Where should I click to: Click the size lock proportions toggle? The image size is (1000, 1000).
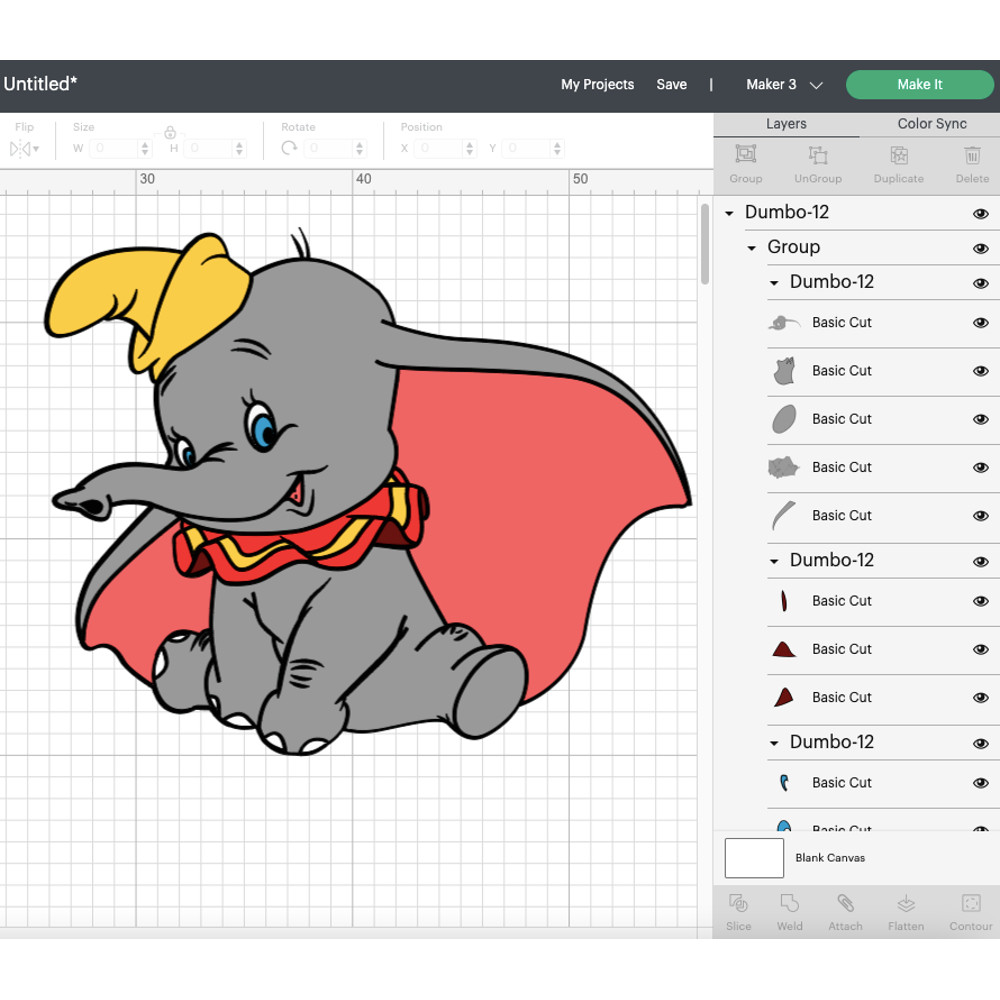[170, 132]
